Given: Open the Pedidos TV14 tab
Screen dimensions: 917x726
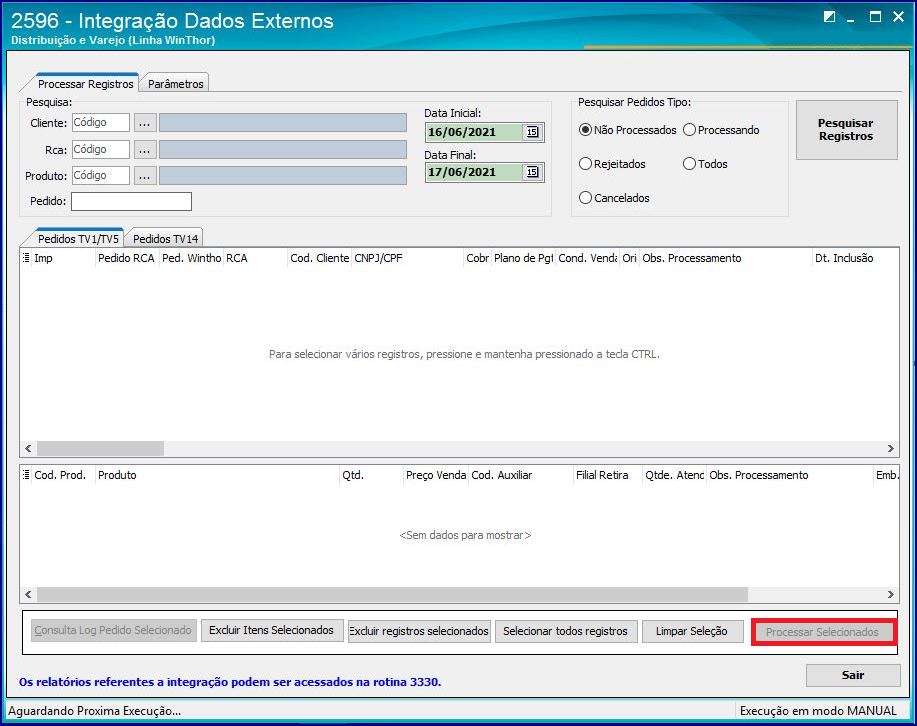Looking at the screenshot, I should 166,238.
